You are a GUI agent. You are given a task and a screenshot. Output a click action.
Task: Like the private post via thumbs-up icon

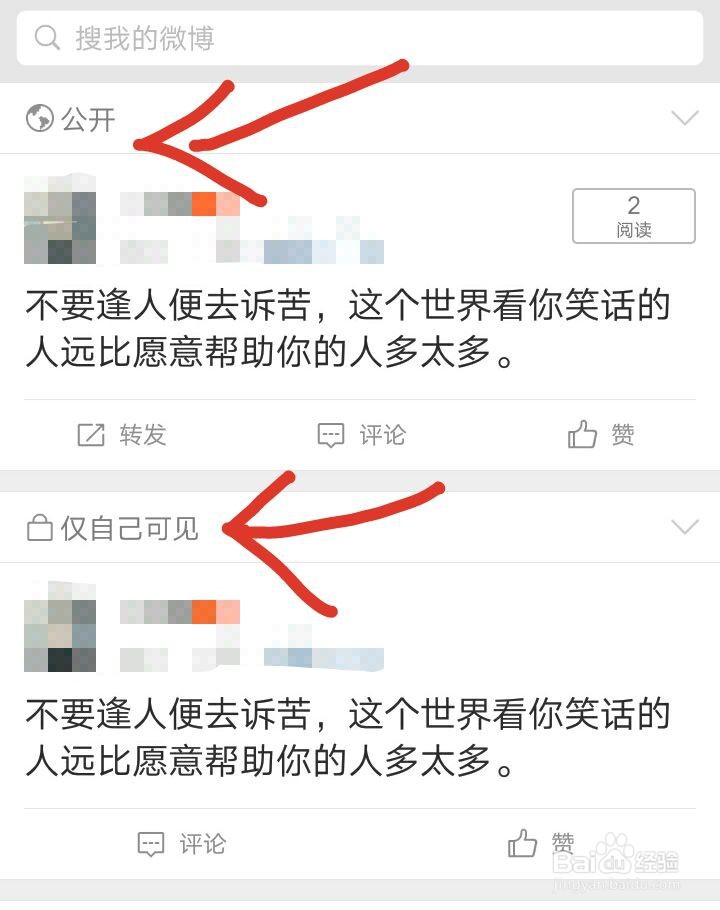pos(522,843)
